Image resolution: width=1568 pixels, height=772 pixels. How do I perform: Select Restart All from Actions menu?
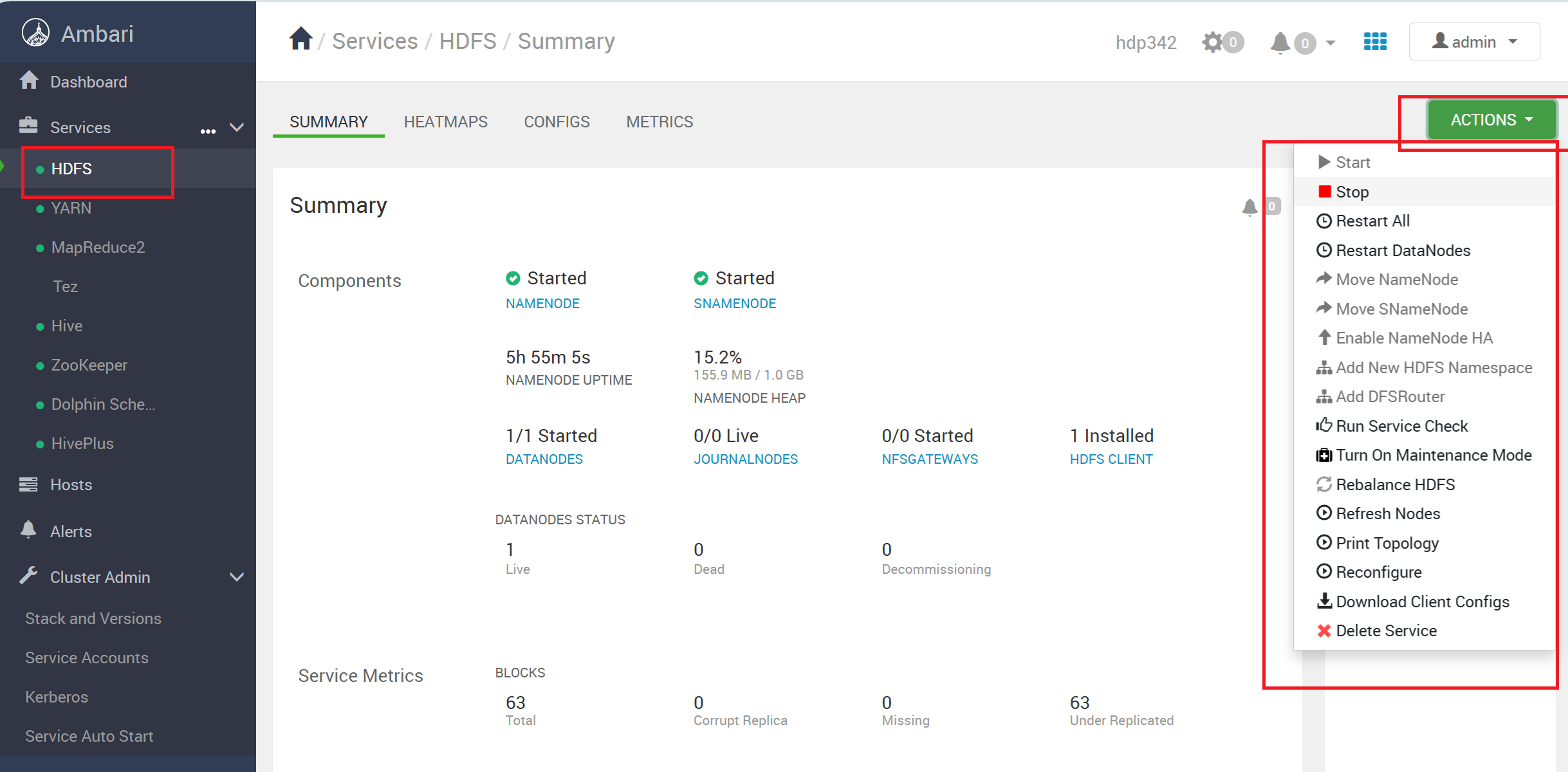click(1425, 221)
